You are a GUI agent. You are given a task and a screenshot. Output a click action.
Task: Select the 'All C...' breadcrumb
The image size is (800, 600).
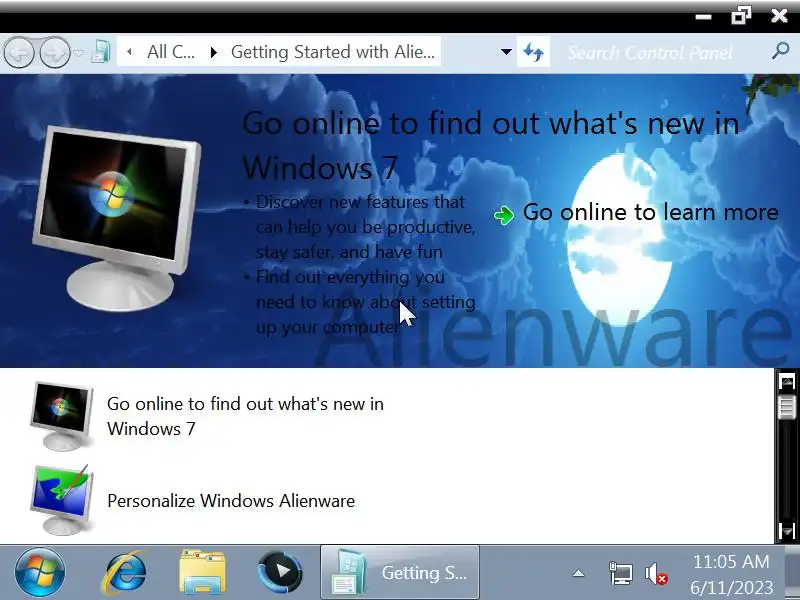170,52
